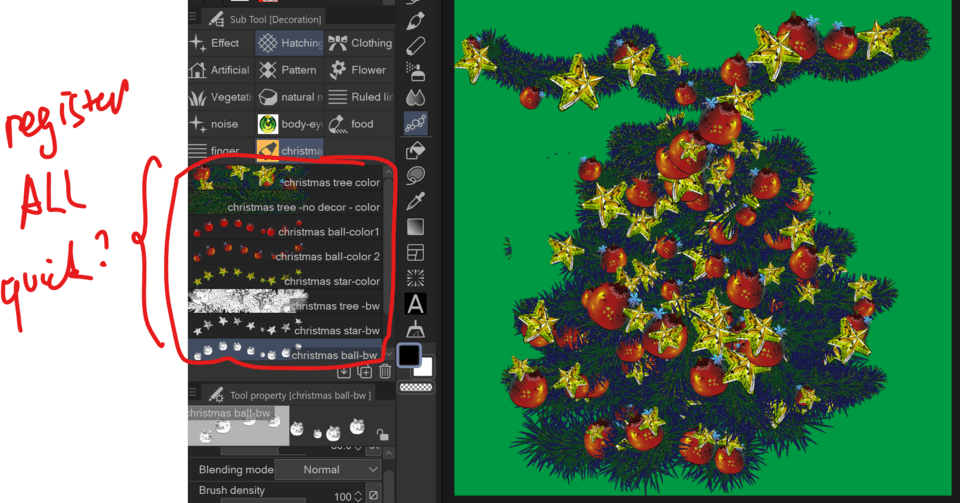Screen dimensions: 960x503
Task: Select the Text tool
Action: (415, 304)
